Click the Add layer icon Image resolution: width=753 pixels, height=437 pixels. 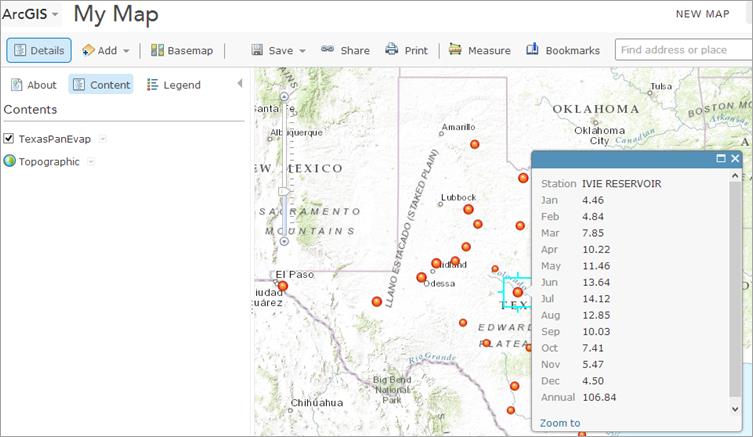point(89,50)
